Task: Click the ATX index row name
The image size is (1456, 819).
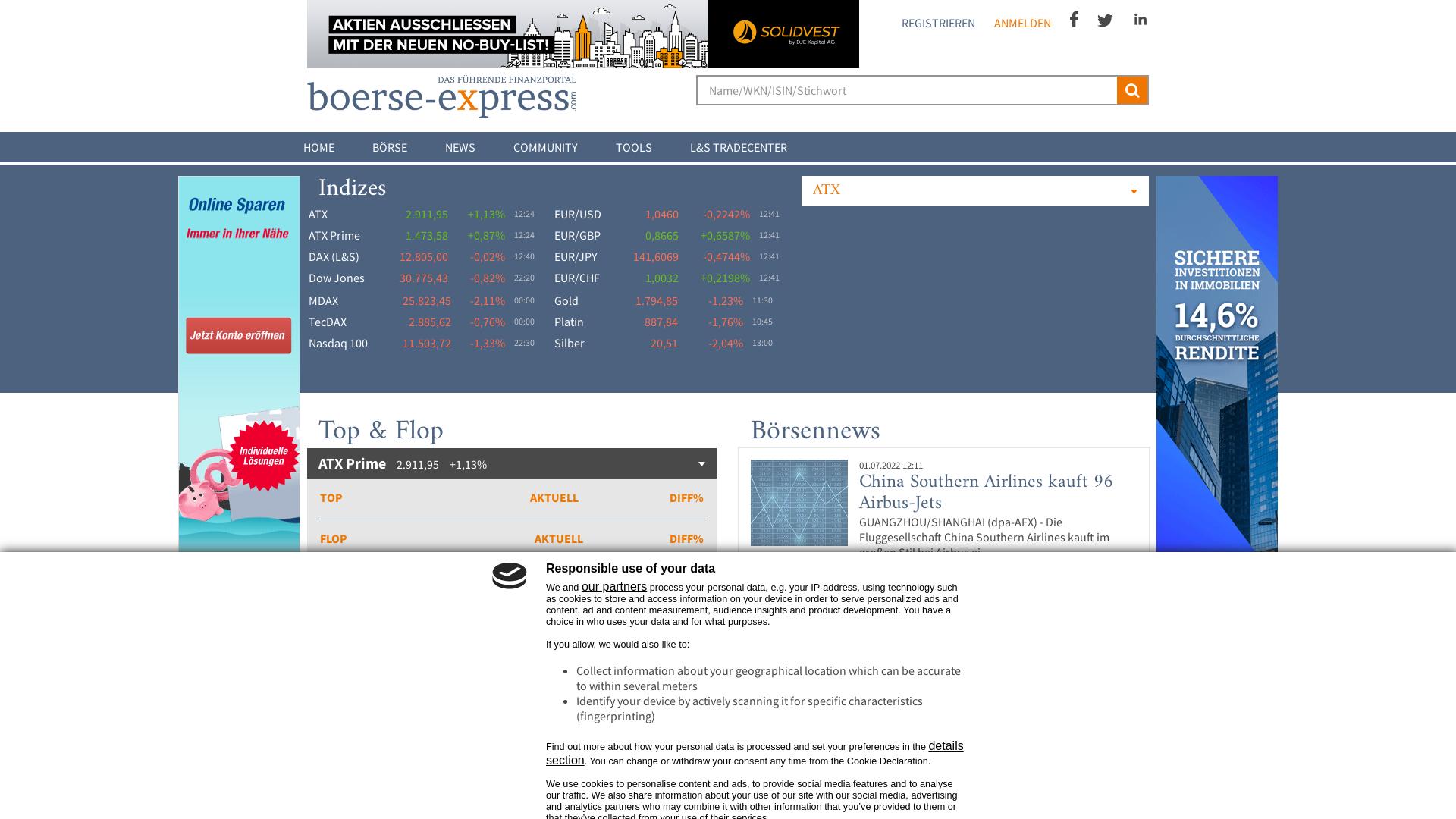Action: pos(318,215)
